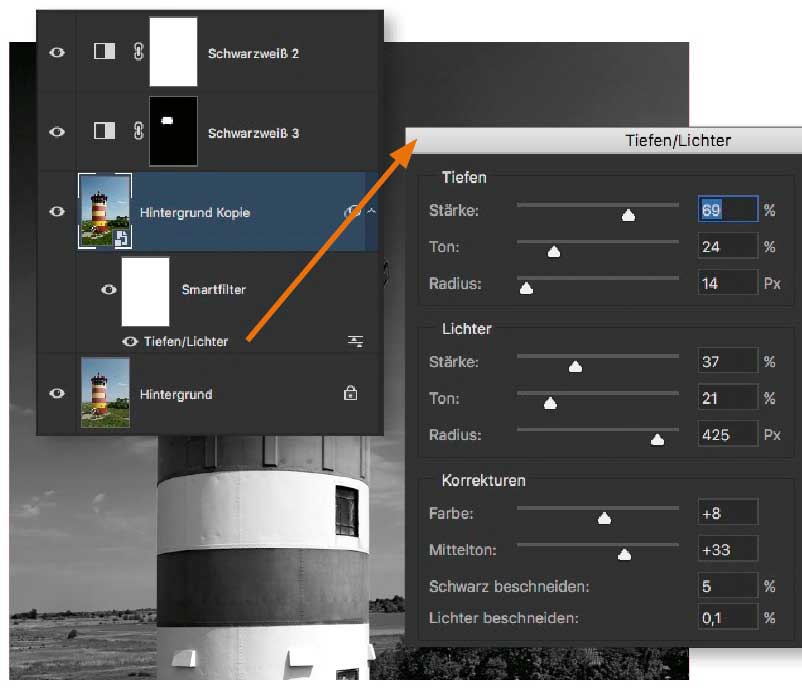The image size is (802, 695).
Task: Click Mittelton field showing +33
Action: click(x=728, y=549)
